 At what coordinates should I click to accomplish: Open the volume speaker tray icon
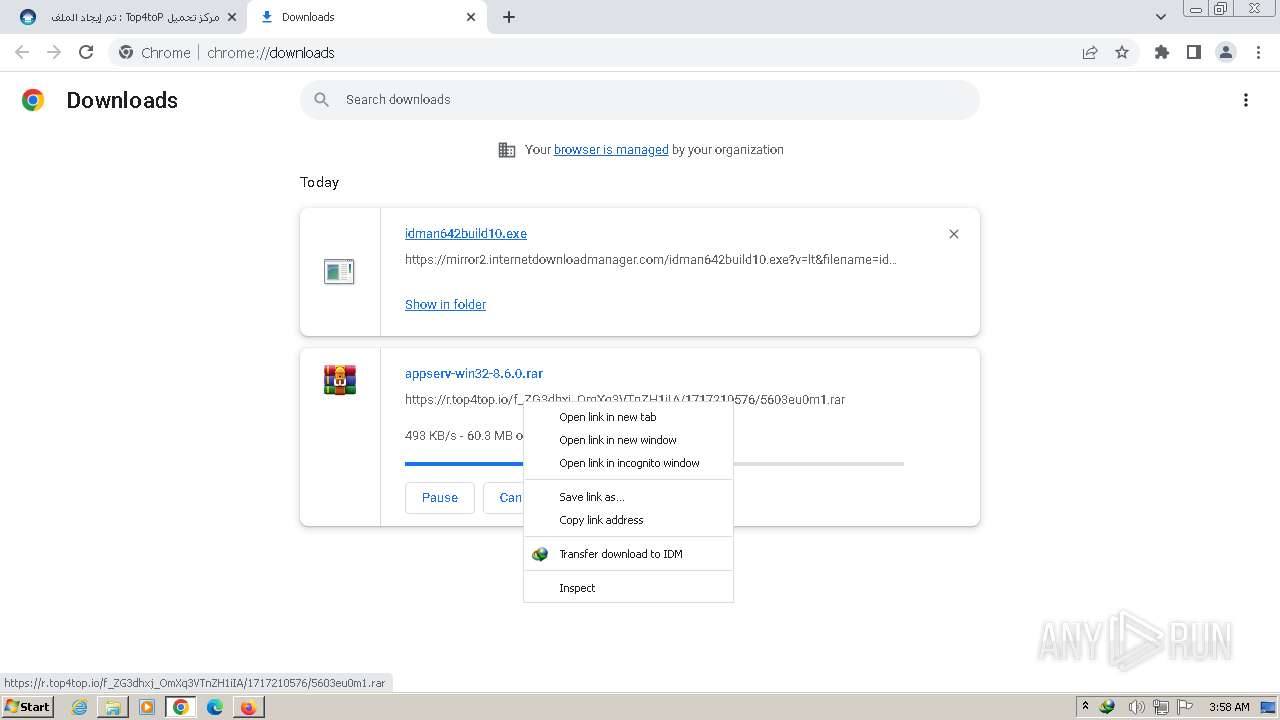1136,707
